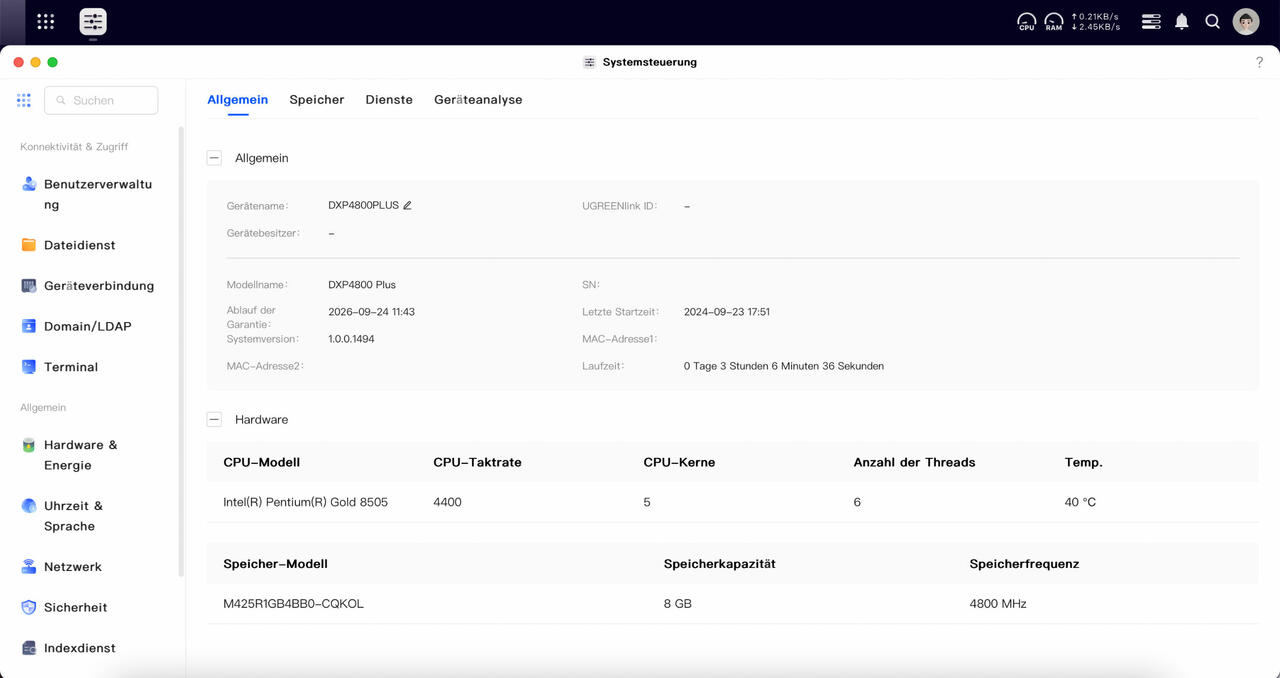
Task: Open Terminal settings in the sidebar
Action: point(60,367)
